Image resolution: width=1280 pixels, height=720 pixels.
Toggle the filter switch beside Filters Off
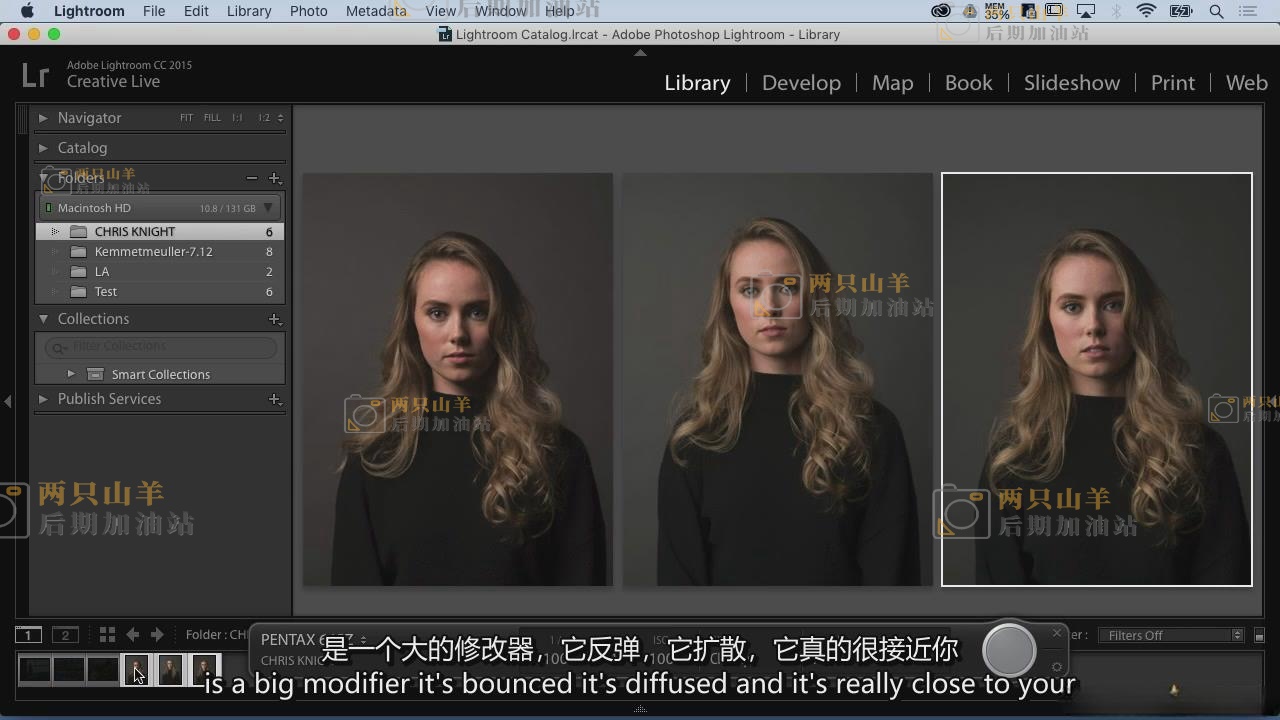click(x=1259, y=635)
